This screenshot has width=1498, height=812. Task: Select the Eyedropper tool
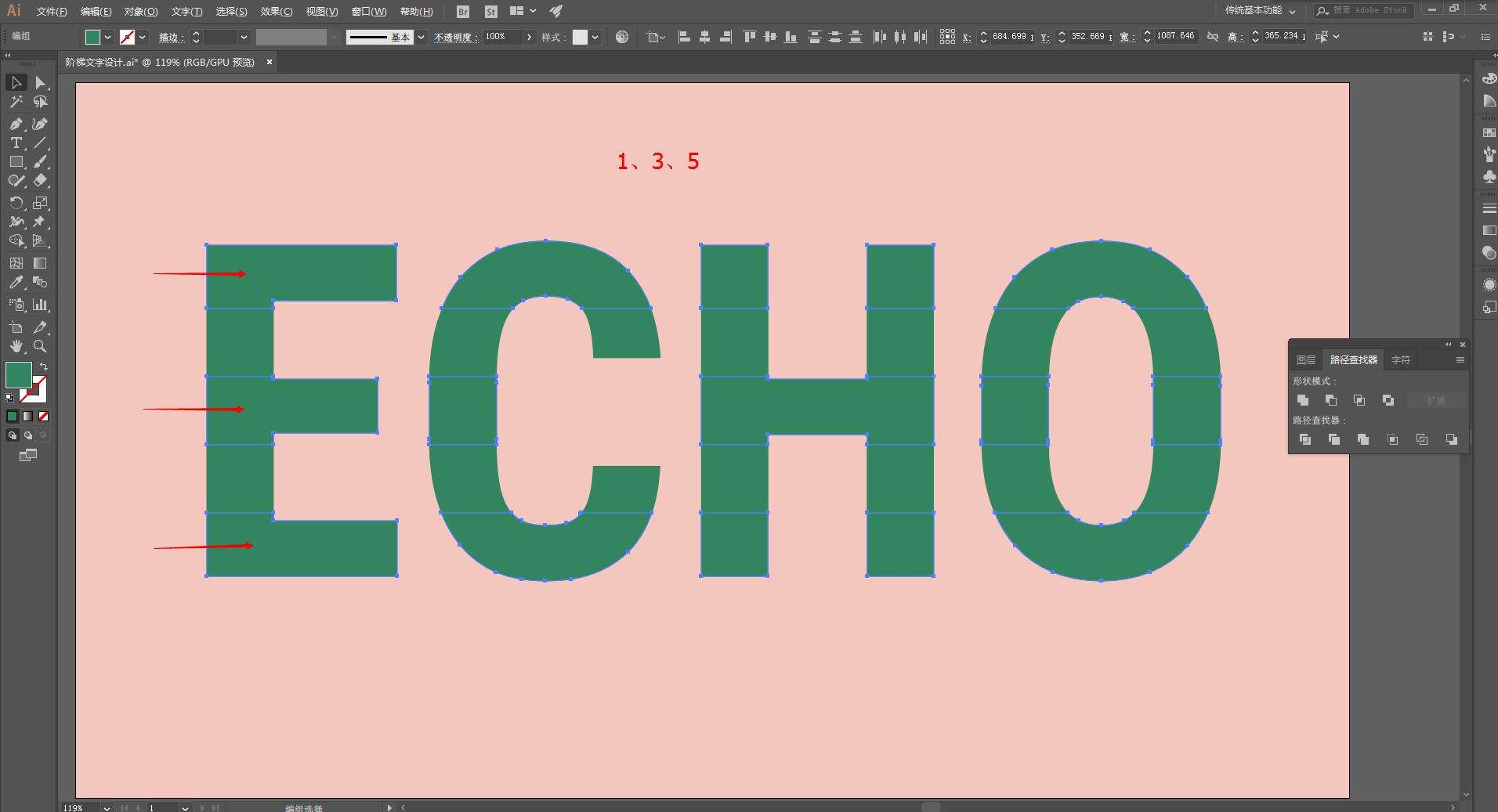(x=16, y=283)
